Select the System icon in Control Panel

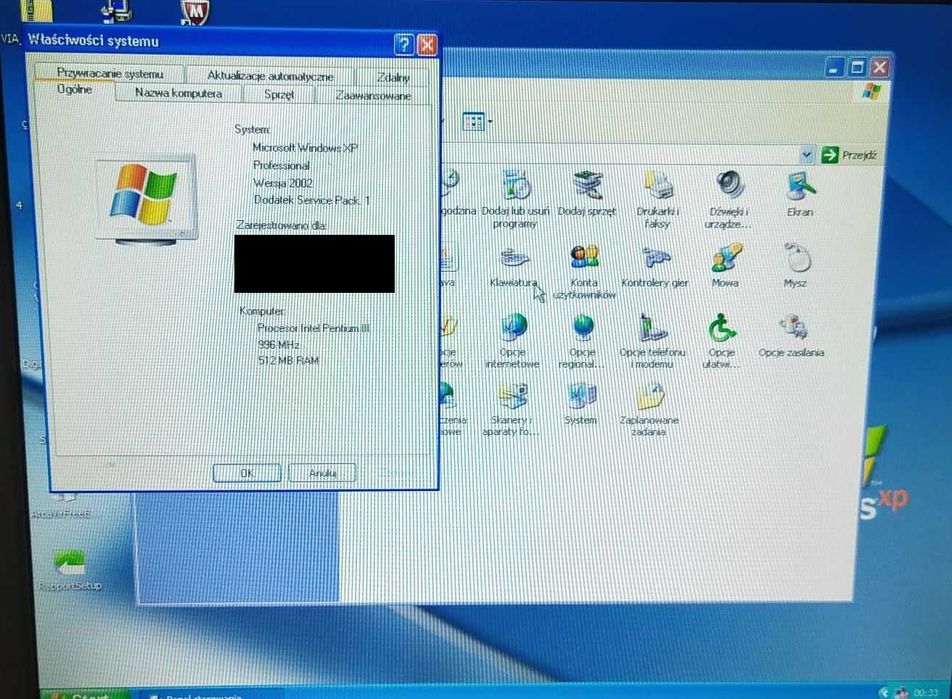pyautogui.click(x=580, y=403)
